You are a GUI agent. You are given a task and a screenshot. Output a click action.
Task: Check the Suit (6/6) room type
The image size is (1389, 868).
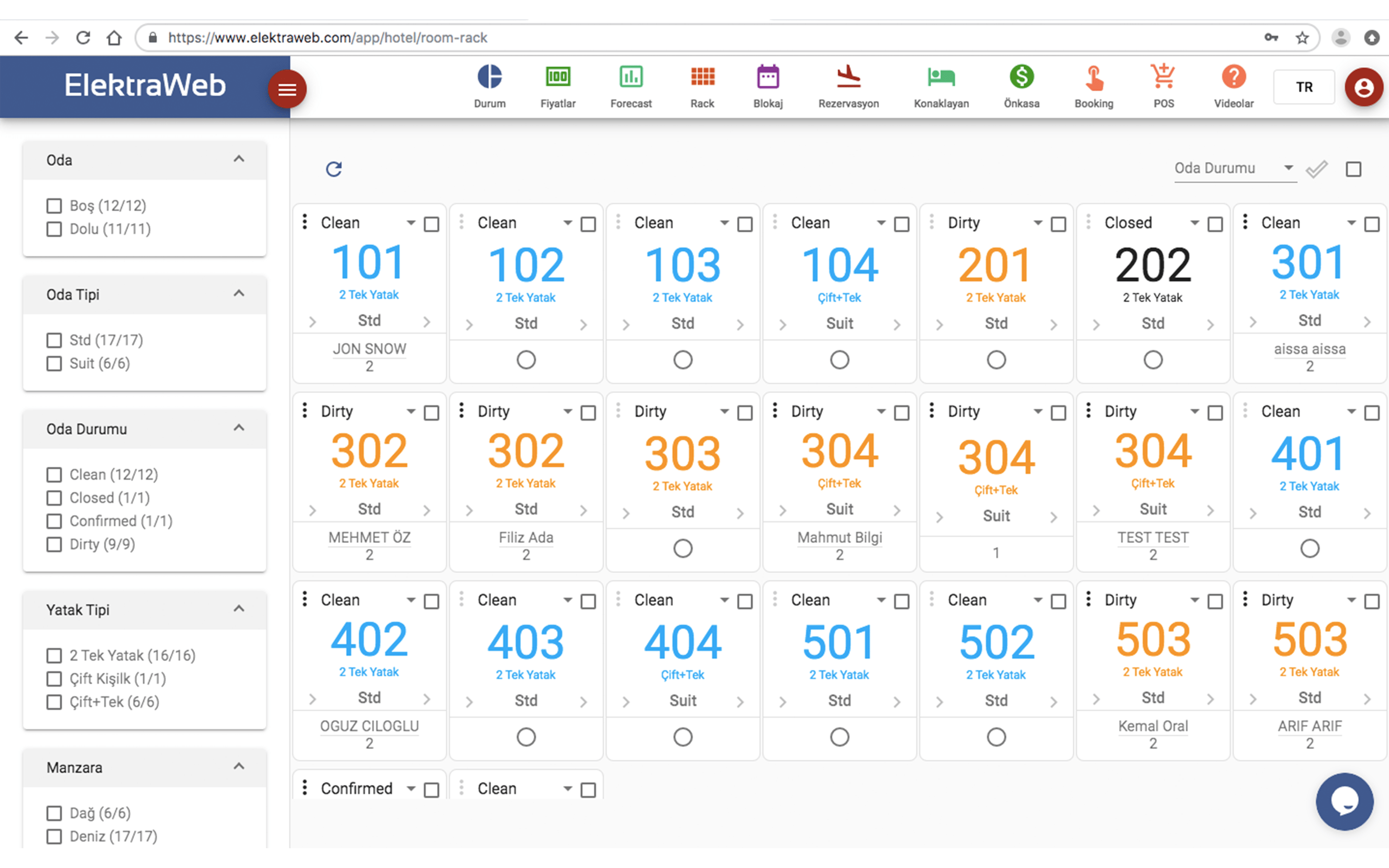[54, 364]
